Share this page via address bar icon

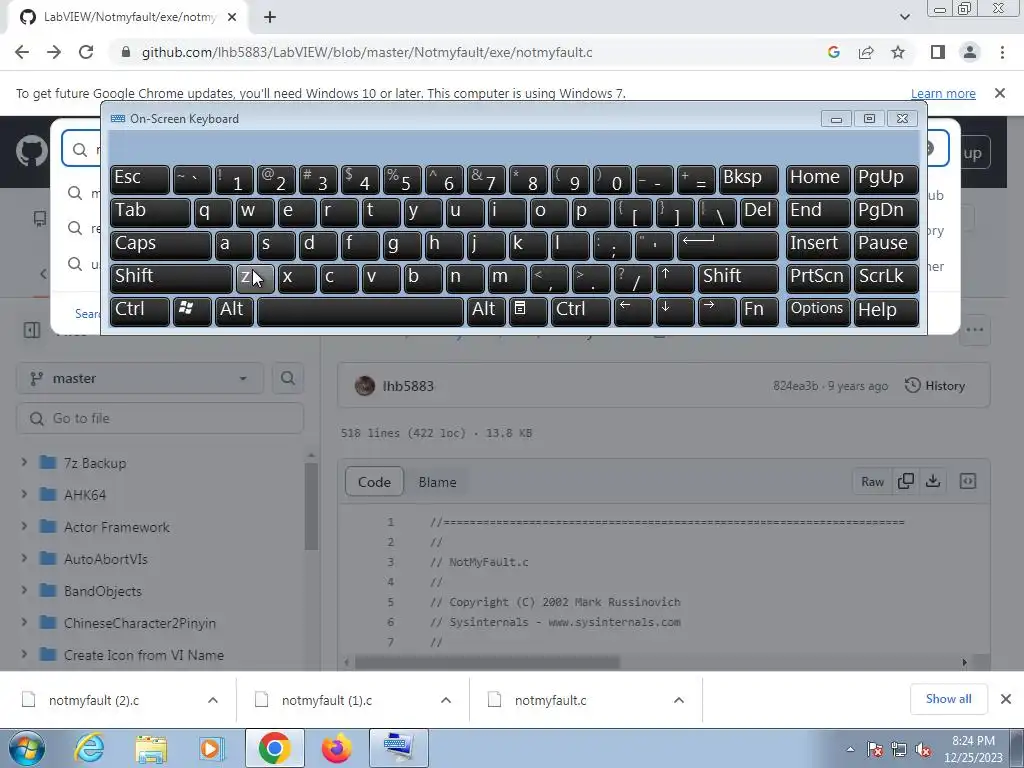[866, 52]
